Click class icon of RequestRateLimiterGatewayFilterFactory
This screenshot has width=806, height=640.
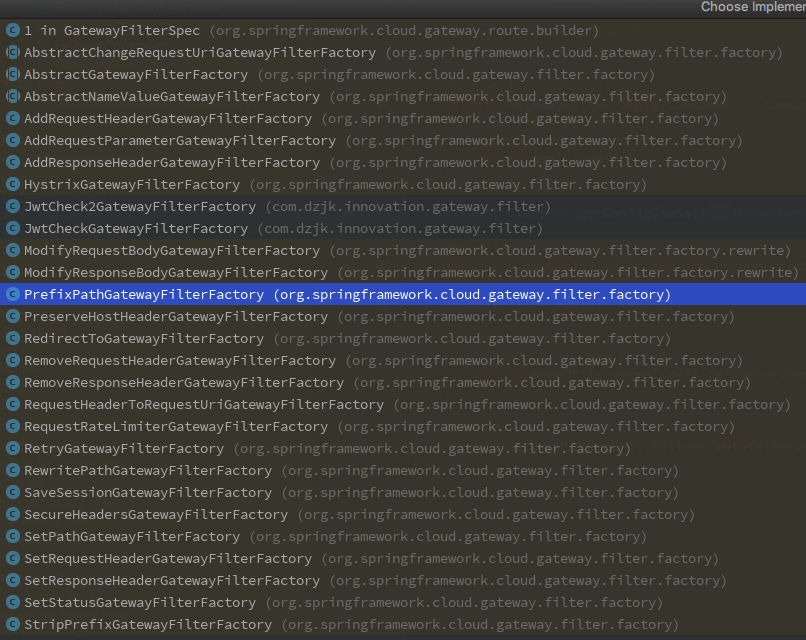tap(13, 426)
